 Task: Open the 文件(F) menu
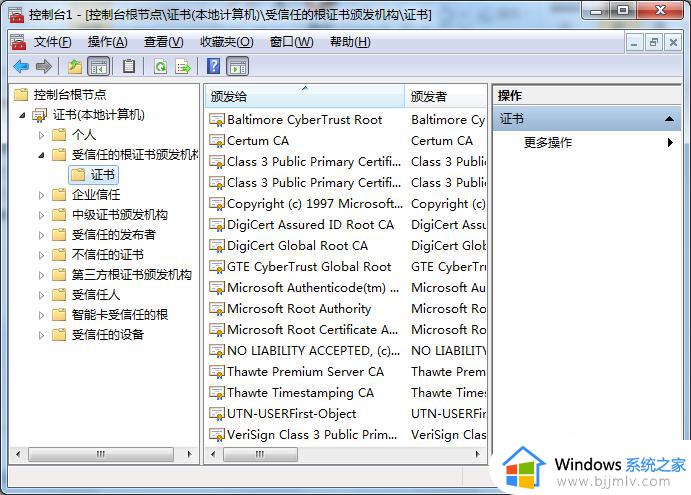click(x=52, y=42)
